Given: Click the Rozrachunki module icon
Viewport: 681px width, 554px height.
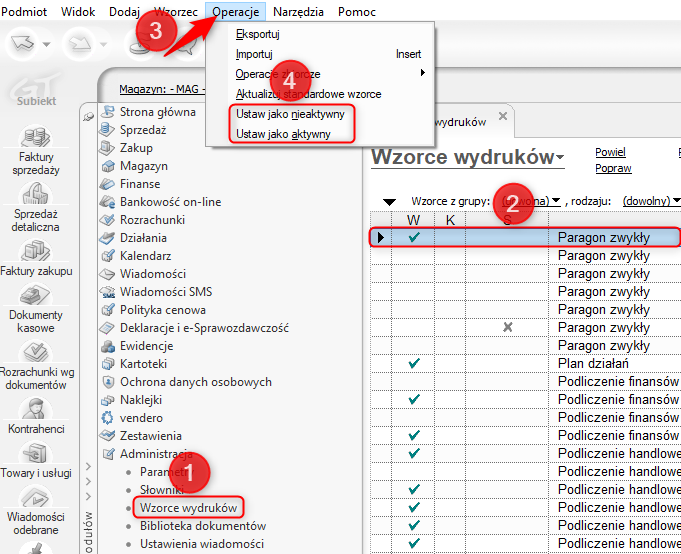Looking at the screenshot, I should click(107, 220).
